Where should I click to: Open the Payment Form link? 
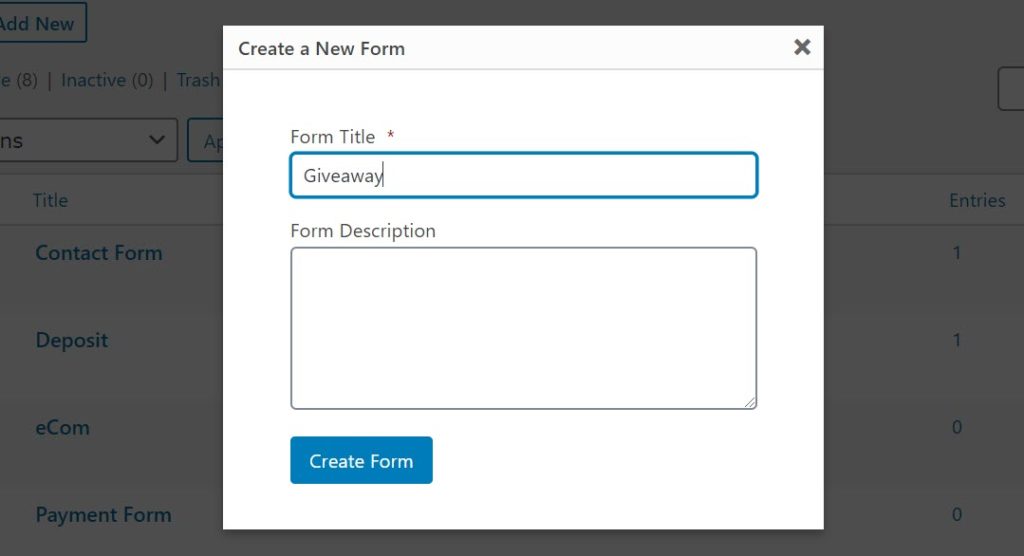103,515
